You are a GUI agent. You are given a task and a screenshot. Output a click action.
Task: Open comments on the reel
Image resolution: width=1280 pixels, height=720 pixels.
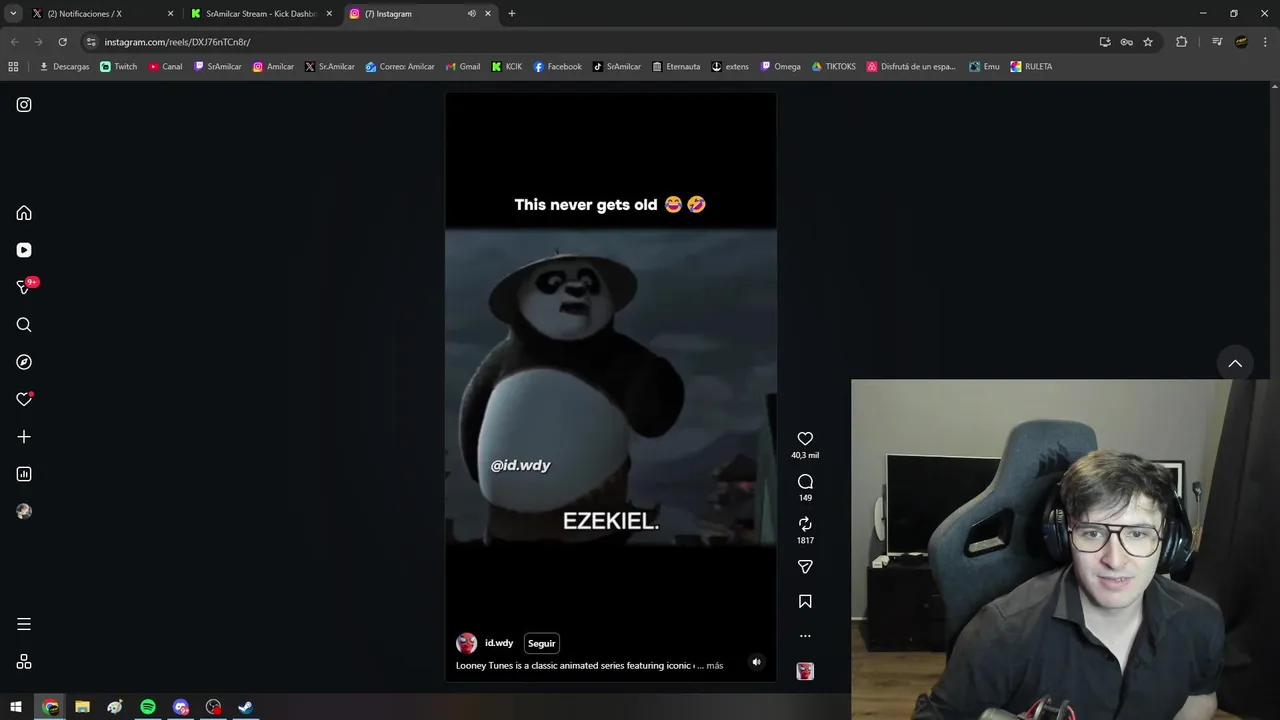[805, 482]
